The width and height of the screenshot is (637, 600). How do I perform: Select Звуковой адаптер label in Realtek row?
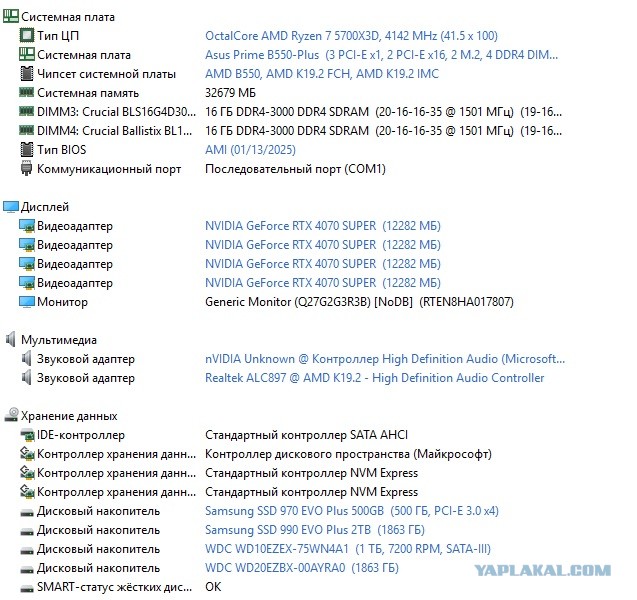coord(86,378)
